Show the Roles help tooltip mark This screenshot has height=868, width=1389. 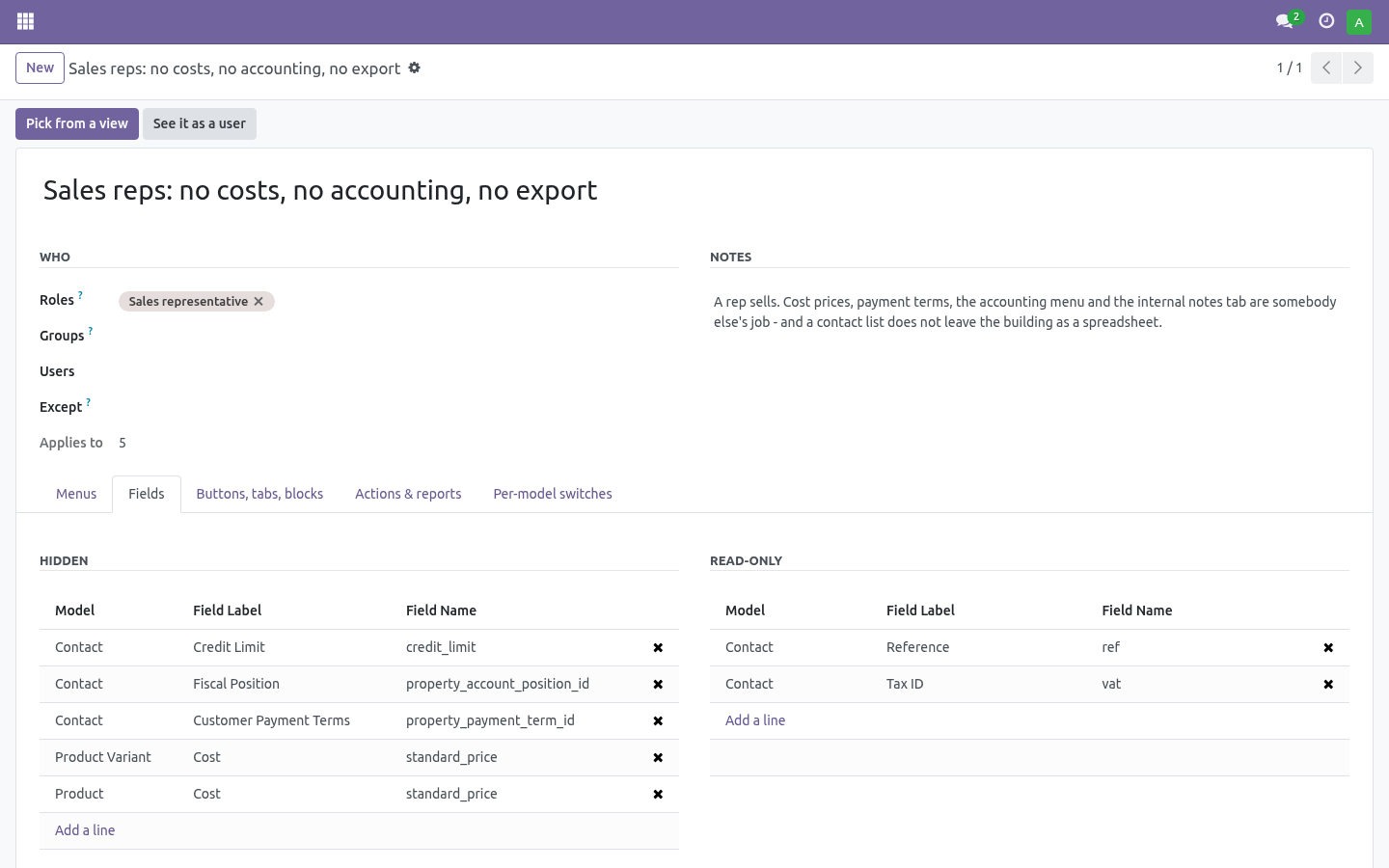(80, 295)
